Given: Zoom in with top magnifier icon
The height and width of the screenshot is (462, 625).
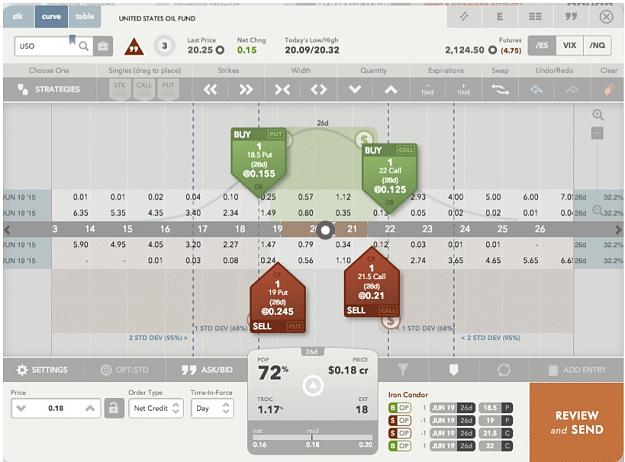Looking at the screenshot, I should click(x=597, y=115).
